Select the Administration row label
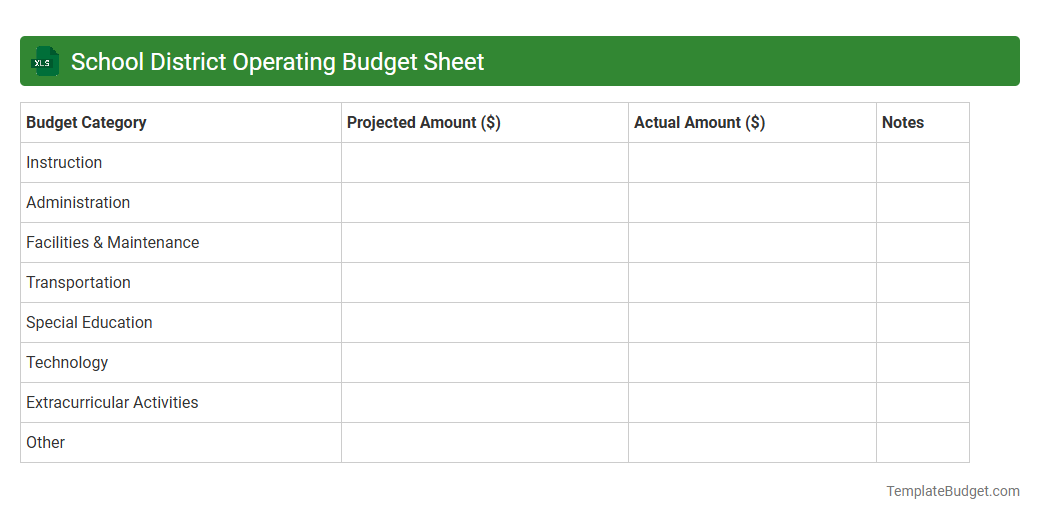Image resolution: width=1040 pixels, height=520 pixels. point(78,202)
